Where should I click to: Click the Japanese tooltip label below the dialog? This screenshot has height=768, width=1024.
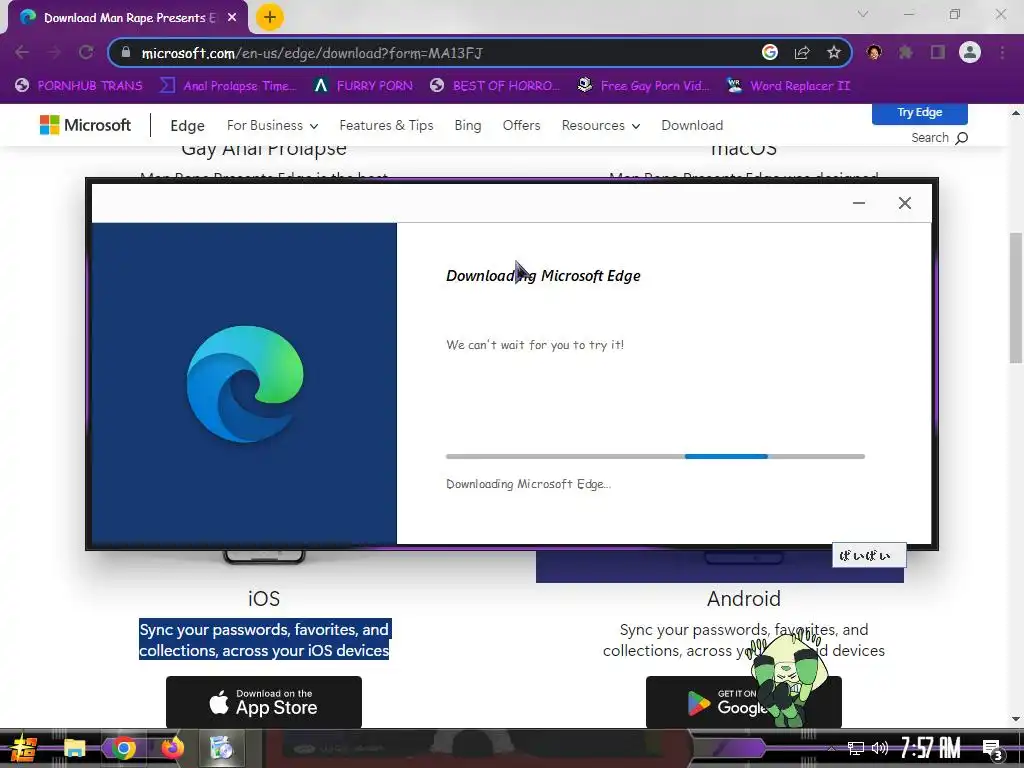(869, 555)
